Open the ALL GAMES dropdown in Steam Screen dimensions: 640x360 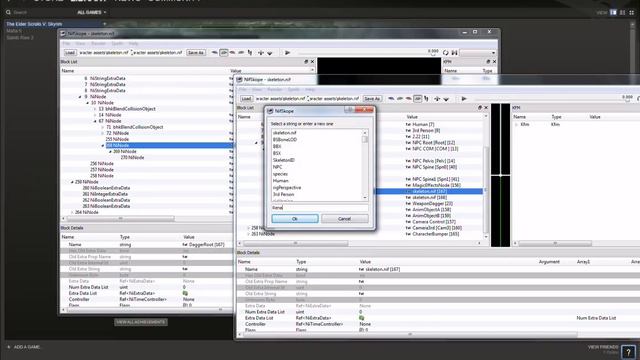click(91, 13)
